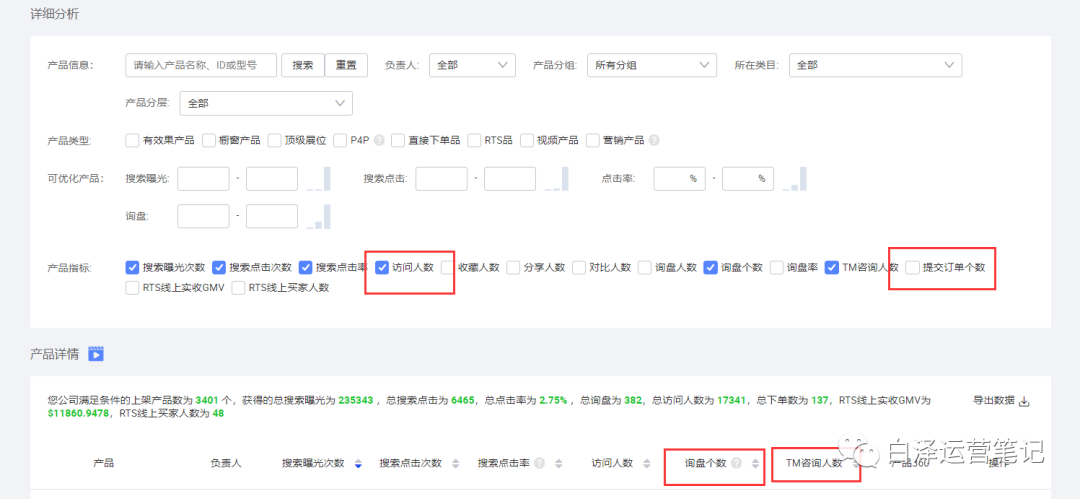This screenshot has width=1080, height=499.
Task: Click the 询盘 maximum value field
Action: (272, 216)
